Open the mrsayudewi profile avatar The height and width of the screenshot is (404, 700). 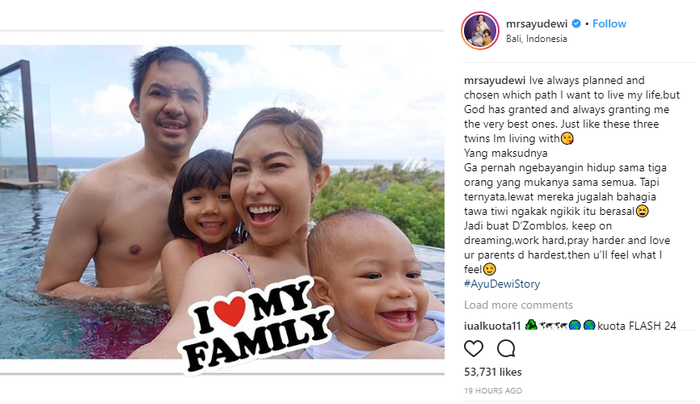(x=480, y=30)
